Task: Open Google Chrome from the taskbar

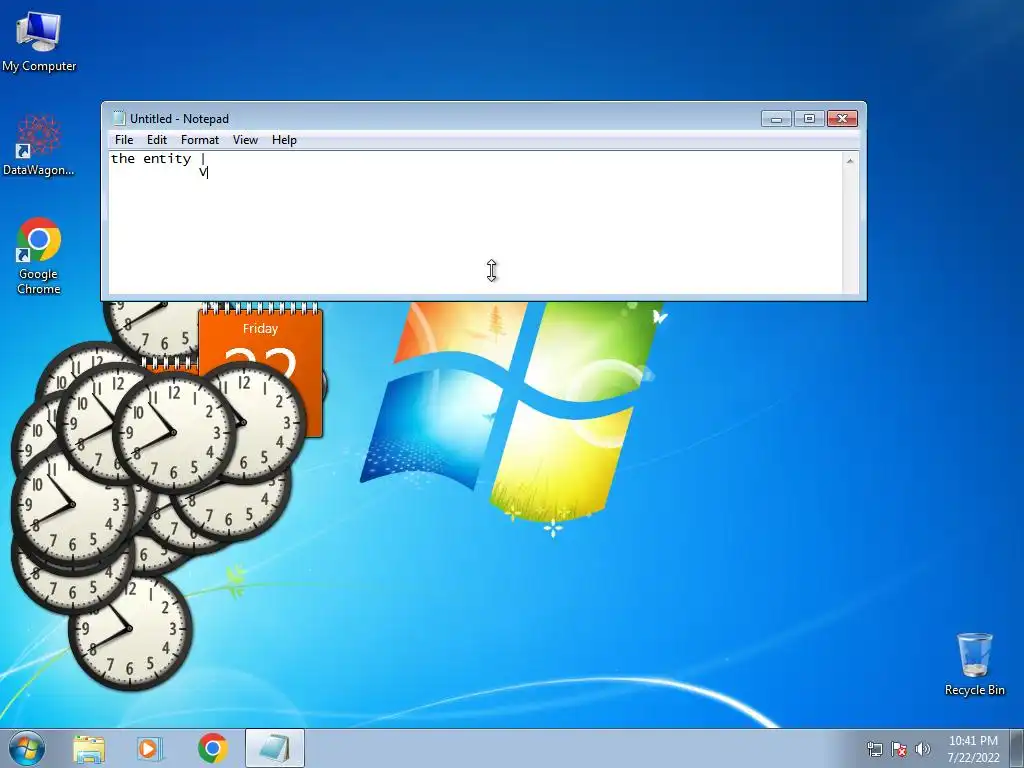Action: tap(213, 748)
